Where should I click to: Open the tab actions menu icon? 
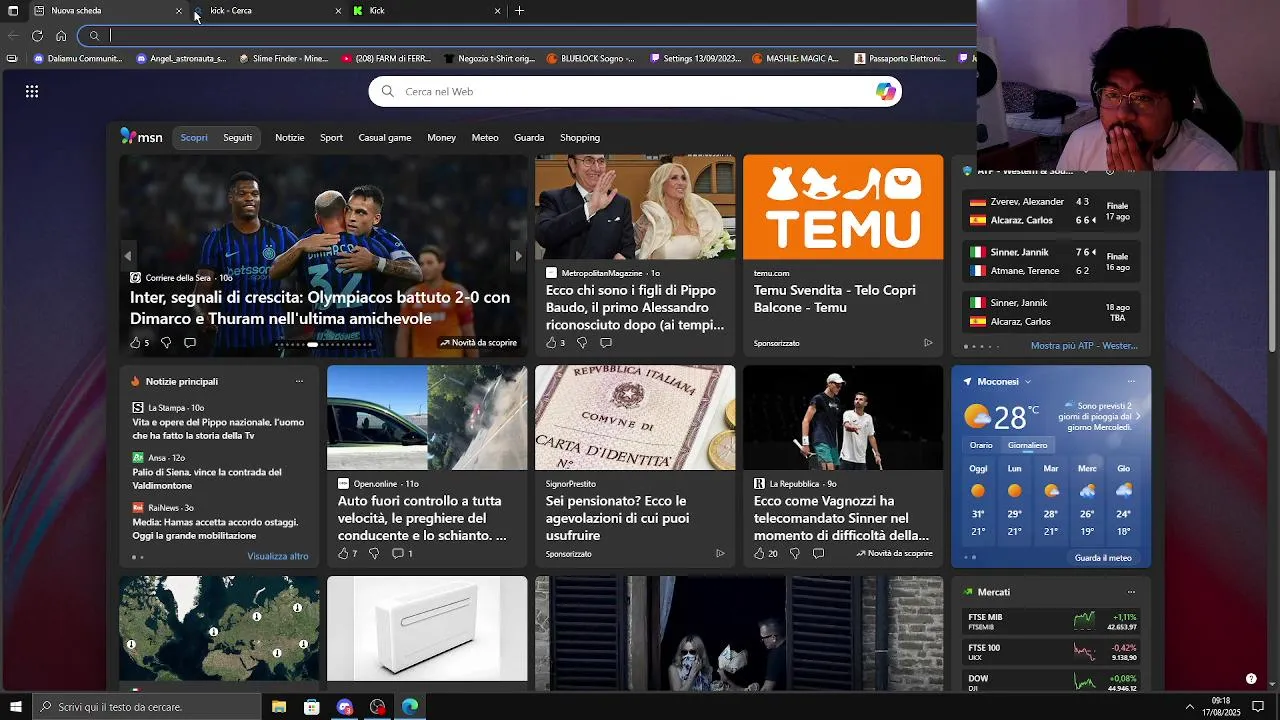[x=13, y=10]
